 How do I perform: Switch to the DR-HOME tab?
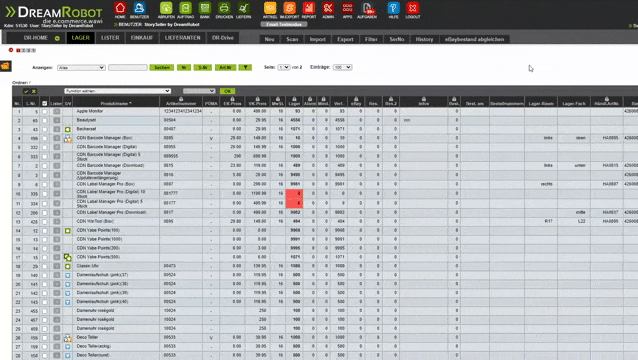click(36, 38)
